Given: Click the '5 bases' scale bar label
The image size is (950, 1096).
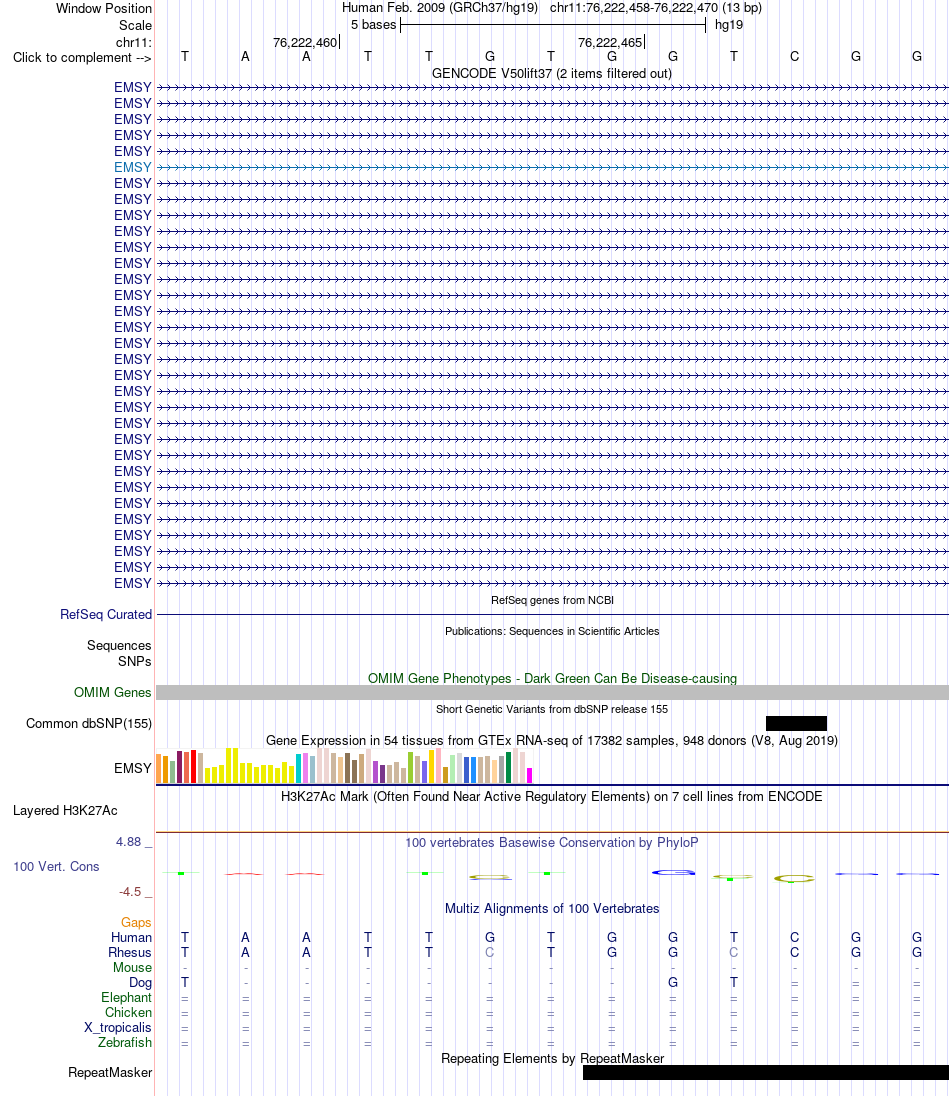Looking at the screenshot, I should pos(373,25).
